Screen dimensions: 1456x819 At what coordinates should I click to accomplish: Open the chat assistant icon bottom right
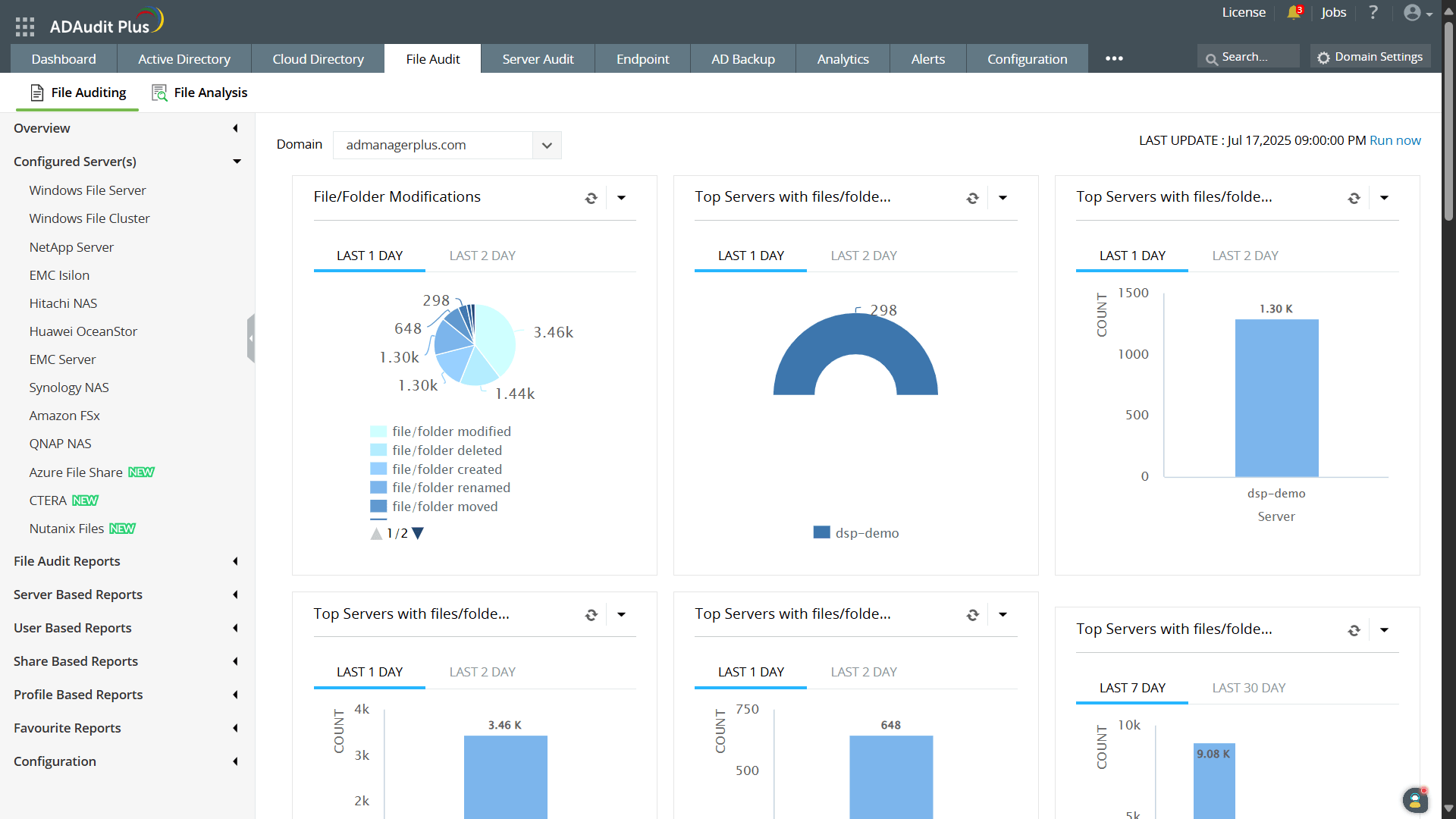(1415, 800)
